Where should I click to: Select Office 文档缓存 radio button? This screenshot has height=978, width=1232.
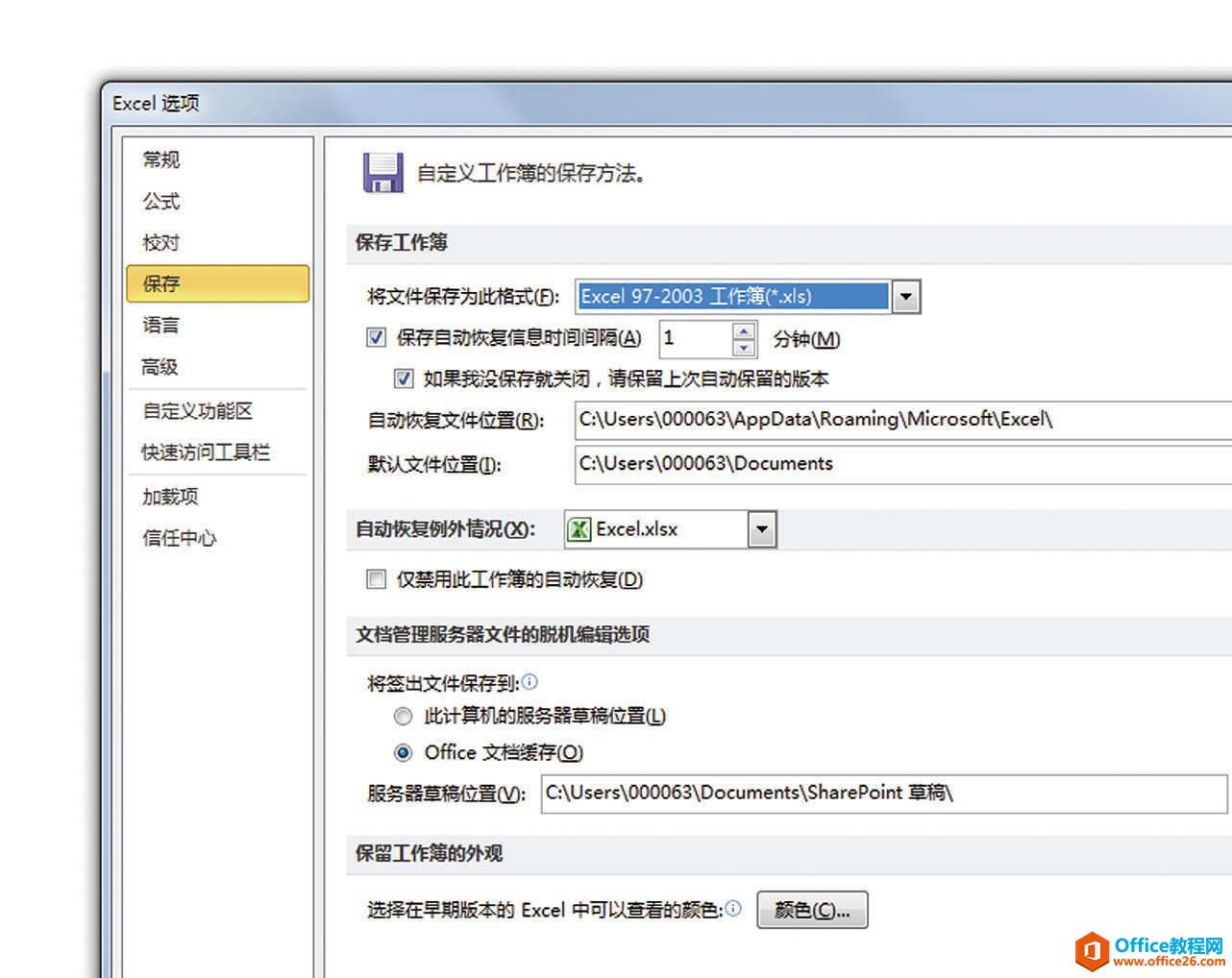404,752
